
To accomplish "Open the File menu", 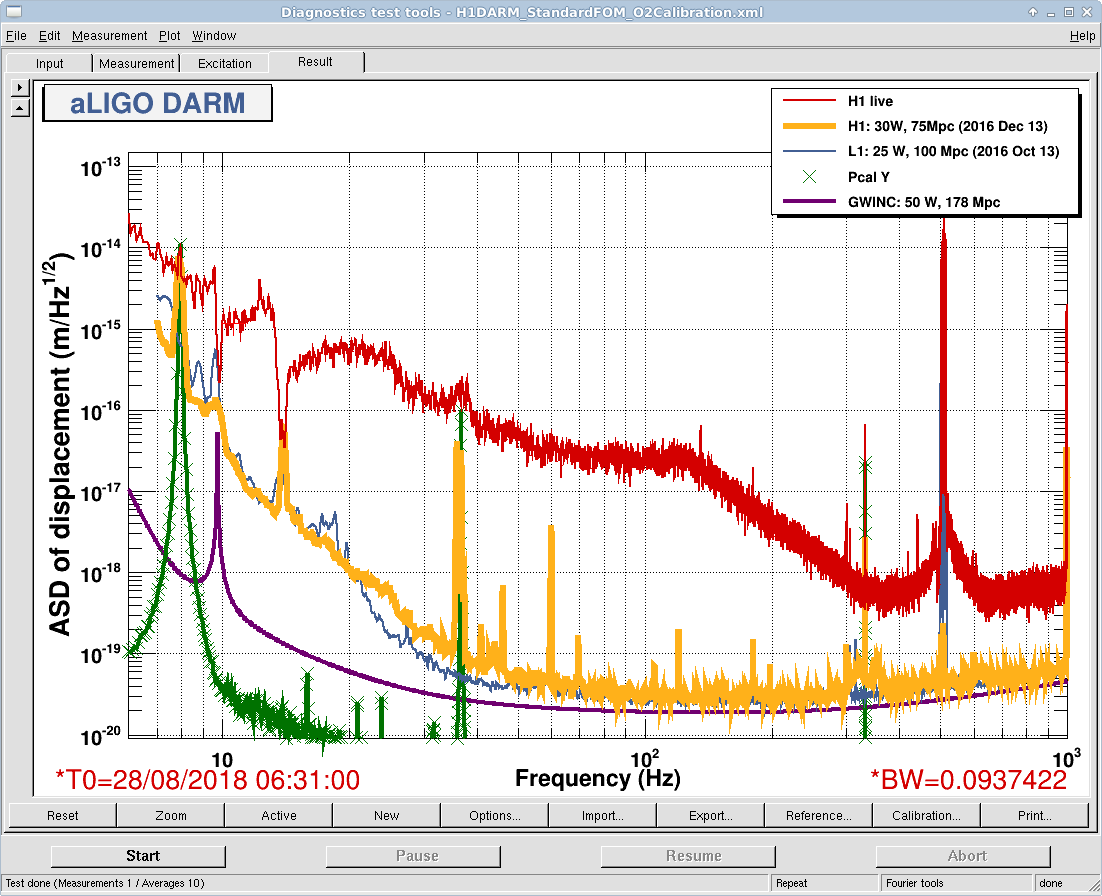I will 15,36.
